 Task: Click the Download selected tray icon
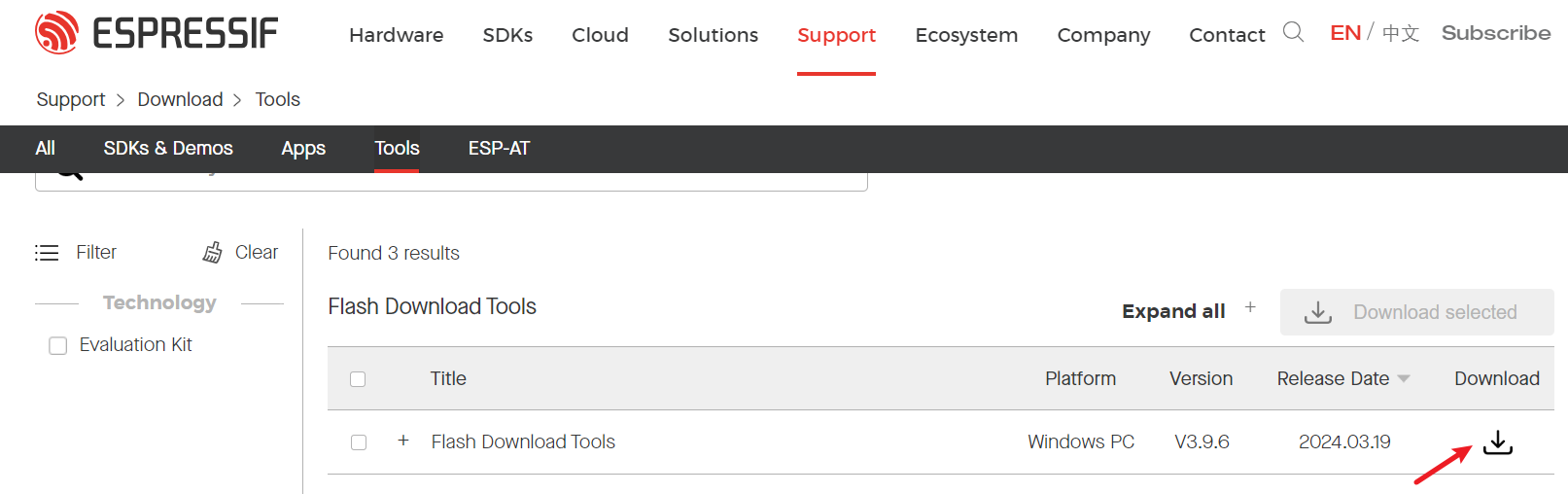(x=1317, y=312)
